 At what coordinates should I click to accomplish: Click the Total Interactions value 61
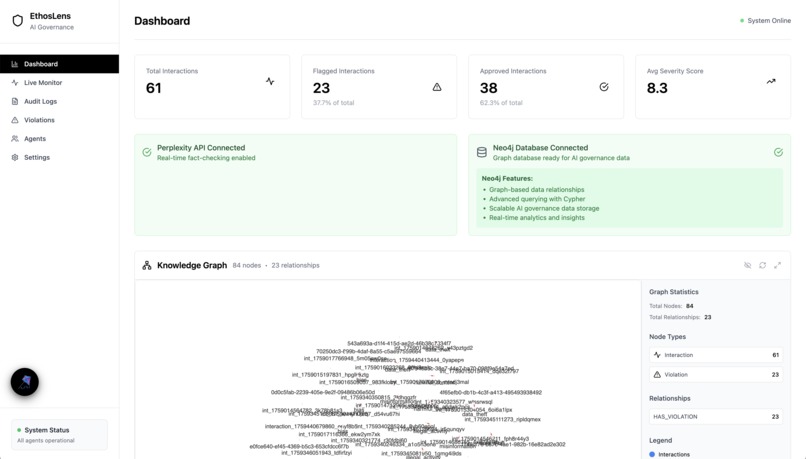click(x=154, y=88)
